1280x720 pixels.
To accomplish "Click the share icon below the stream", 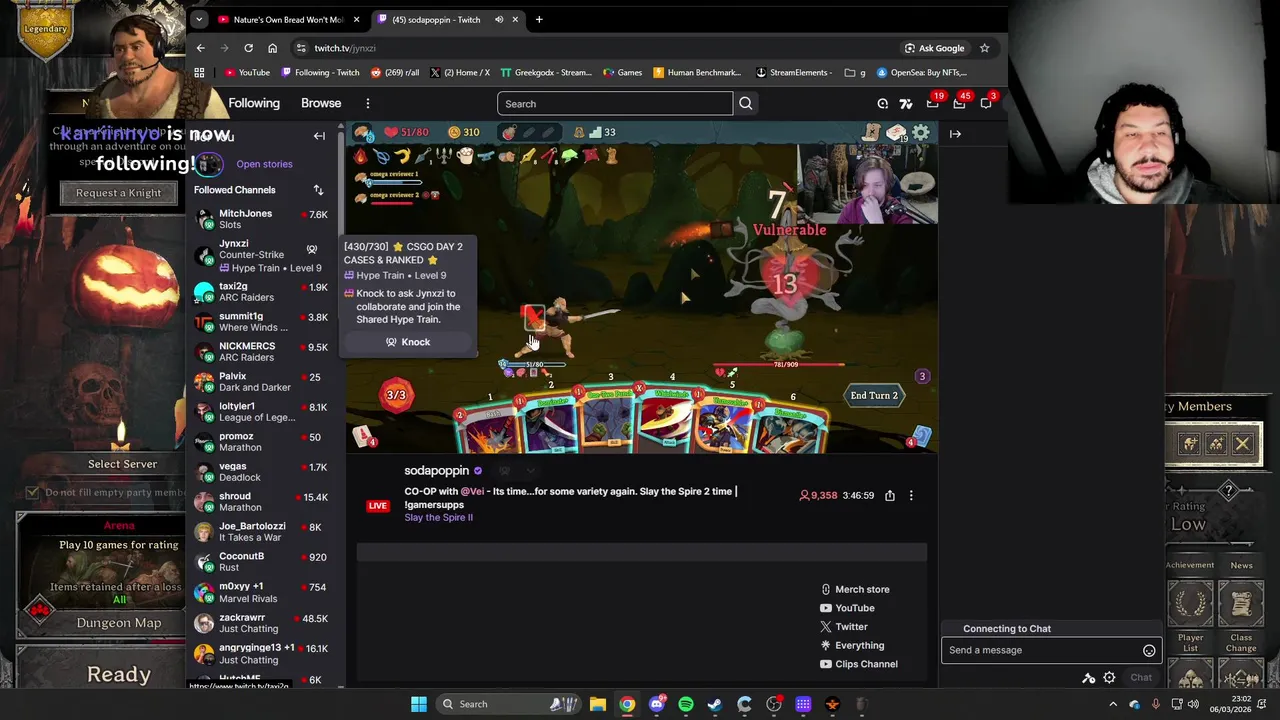I will pyautogui.click(x=889, y=495).
